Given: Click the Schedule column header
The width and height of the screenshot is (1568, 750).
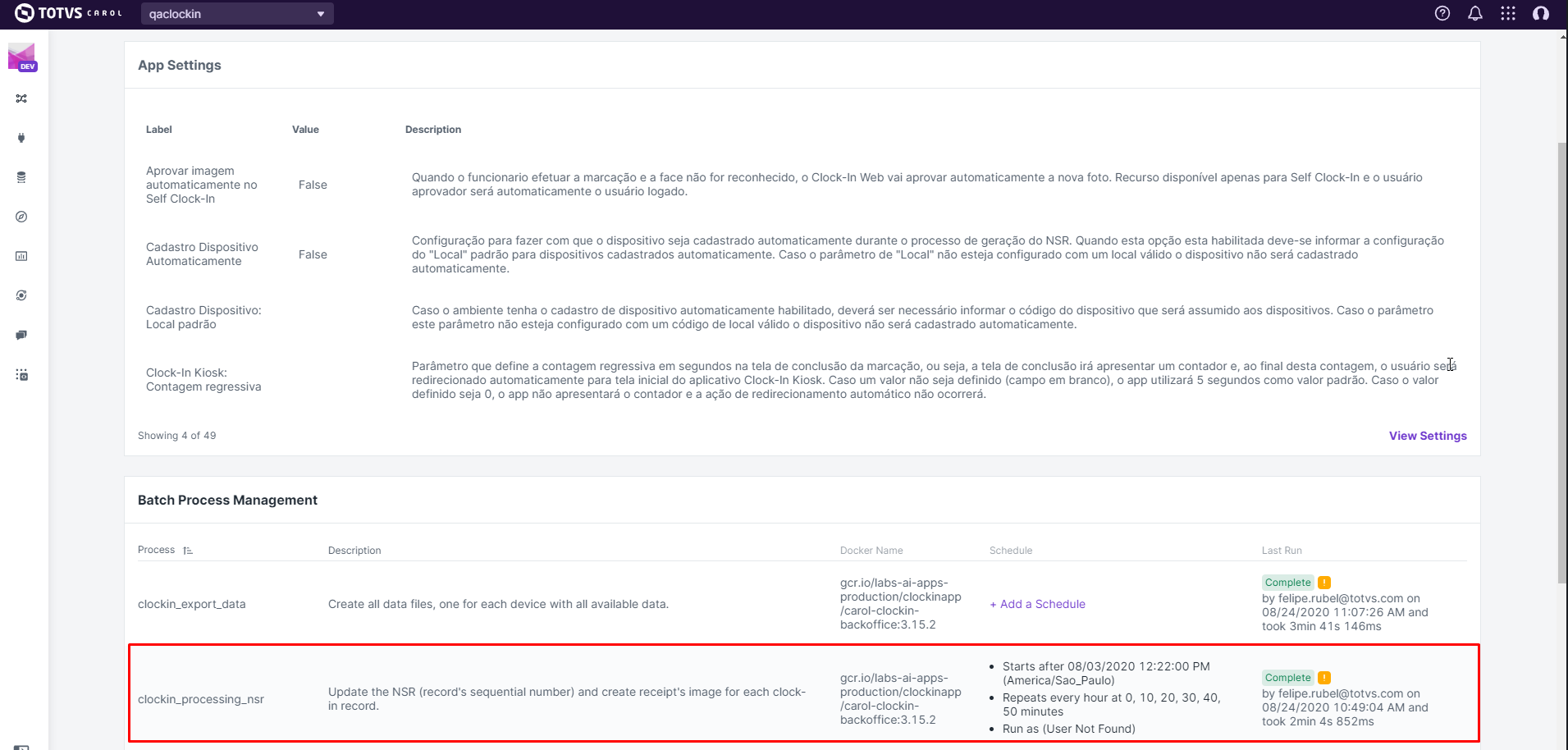Looking at the screenshot, I should (x=1011, y=551).
